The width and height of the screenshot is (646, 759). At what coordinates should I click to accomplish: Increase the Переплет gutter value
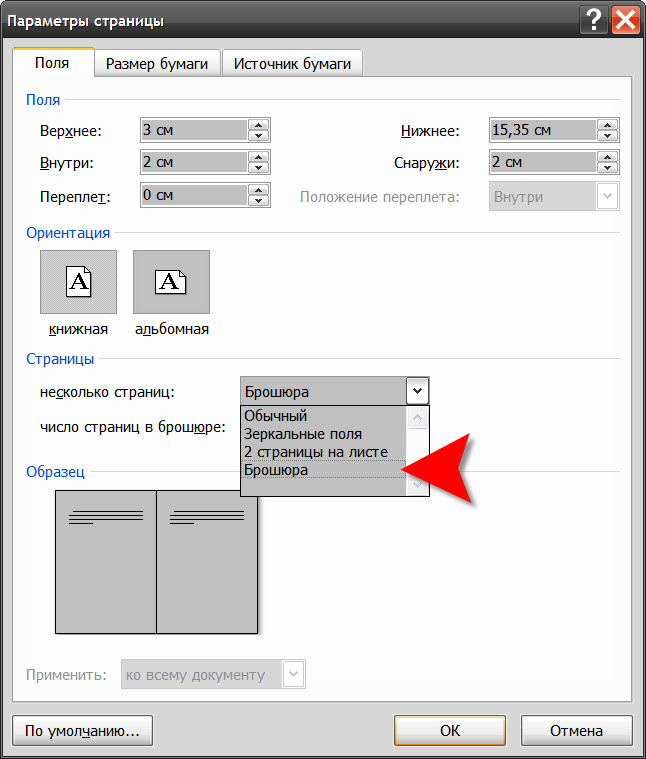[258, 190]
